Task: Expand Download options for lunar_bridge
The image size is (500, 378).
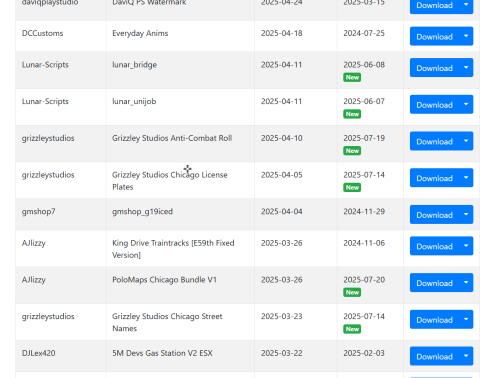Action: click(466, 68)
